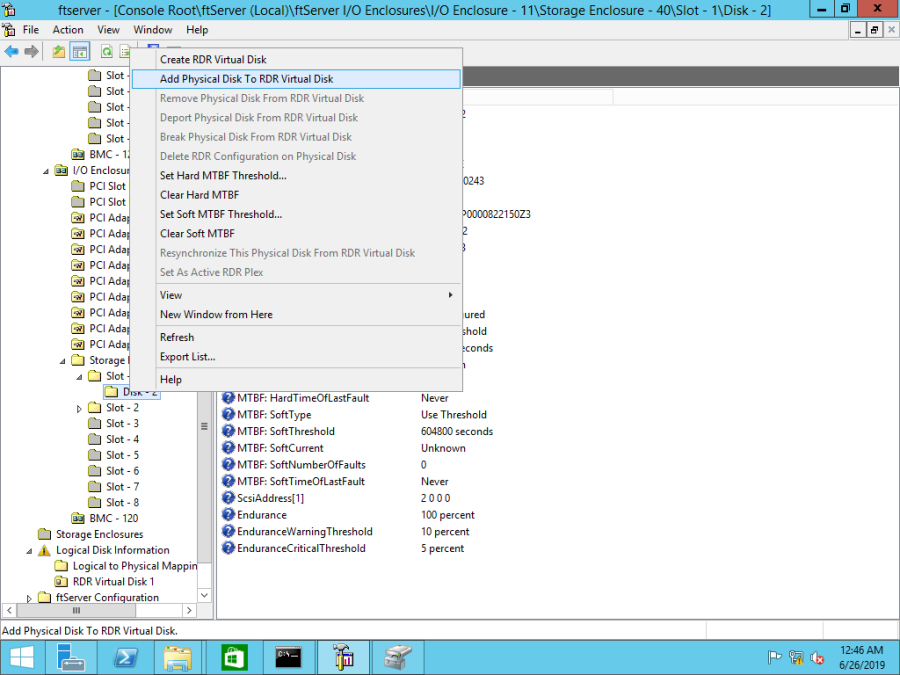The height and width of the screenshot is (675, 900).
Task: Select the Disk - 2 tree item
Action: click(139, 392)
